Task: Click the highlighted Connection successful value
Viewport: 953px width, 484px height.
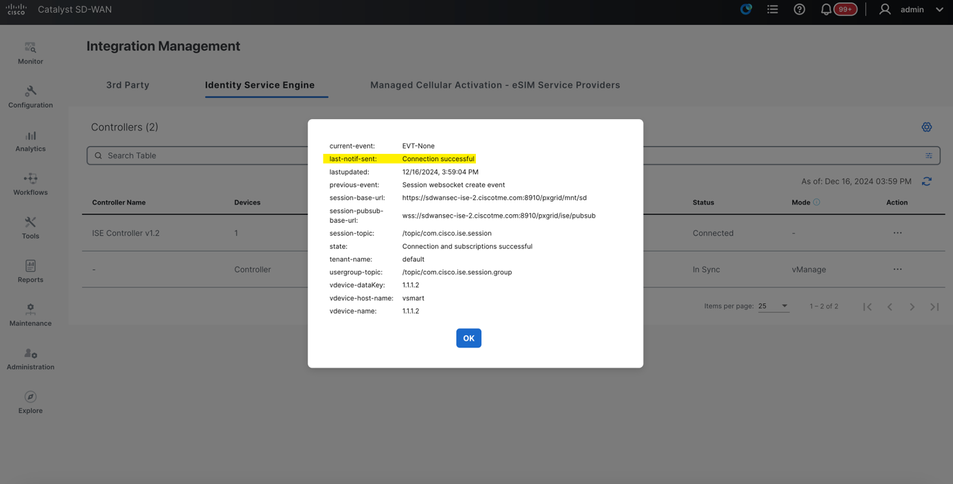Action: pos(438,159)
